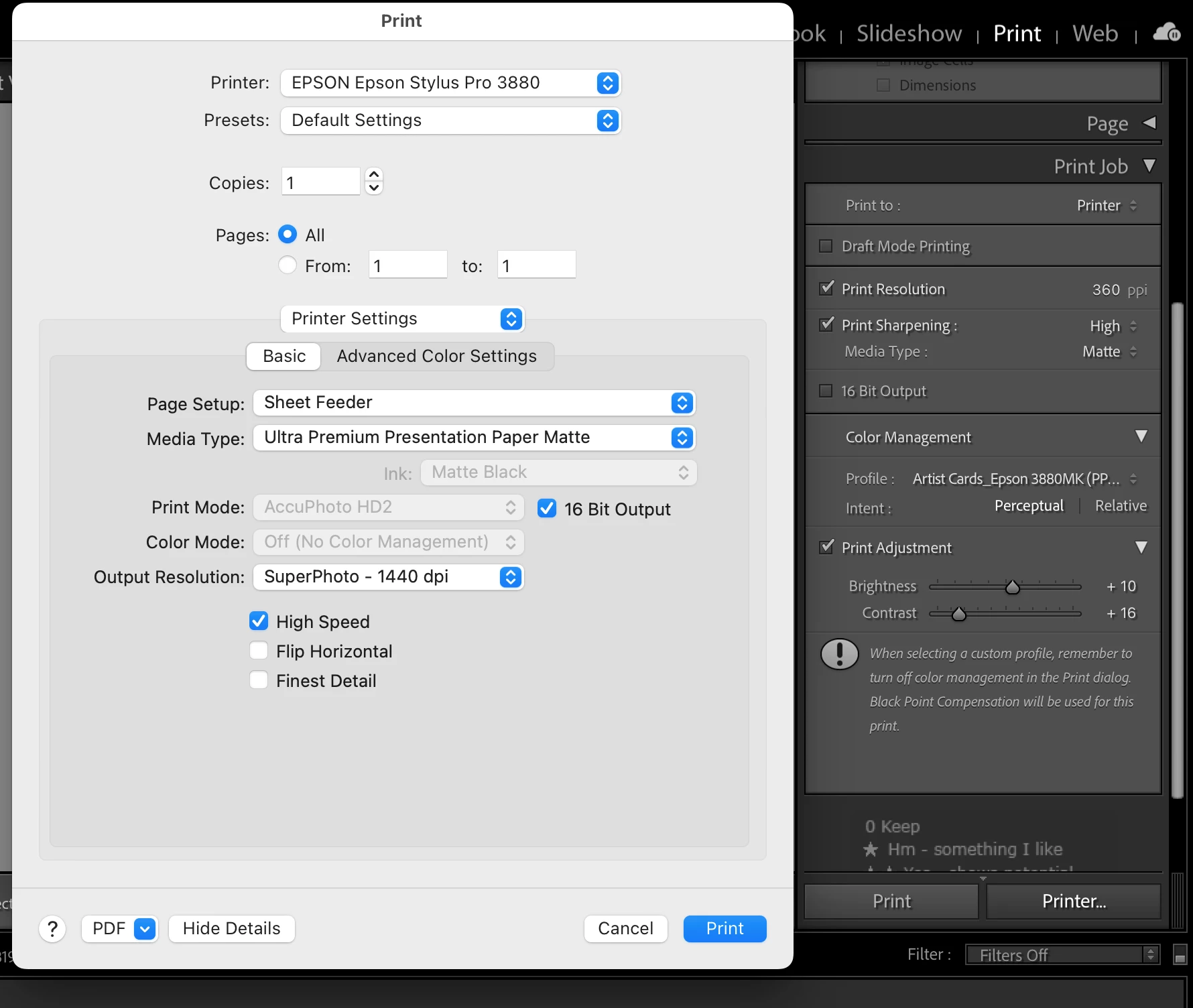The height and width of the screenshot is (1008, 1193).
Task: Click the help question mark button
Action: coord(52,929)
